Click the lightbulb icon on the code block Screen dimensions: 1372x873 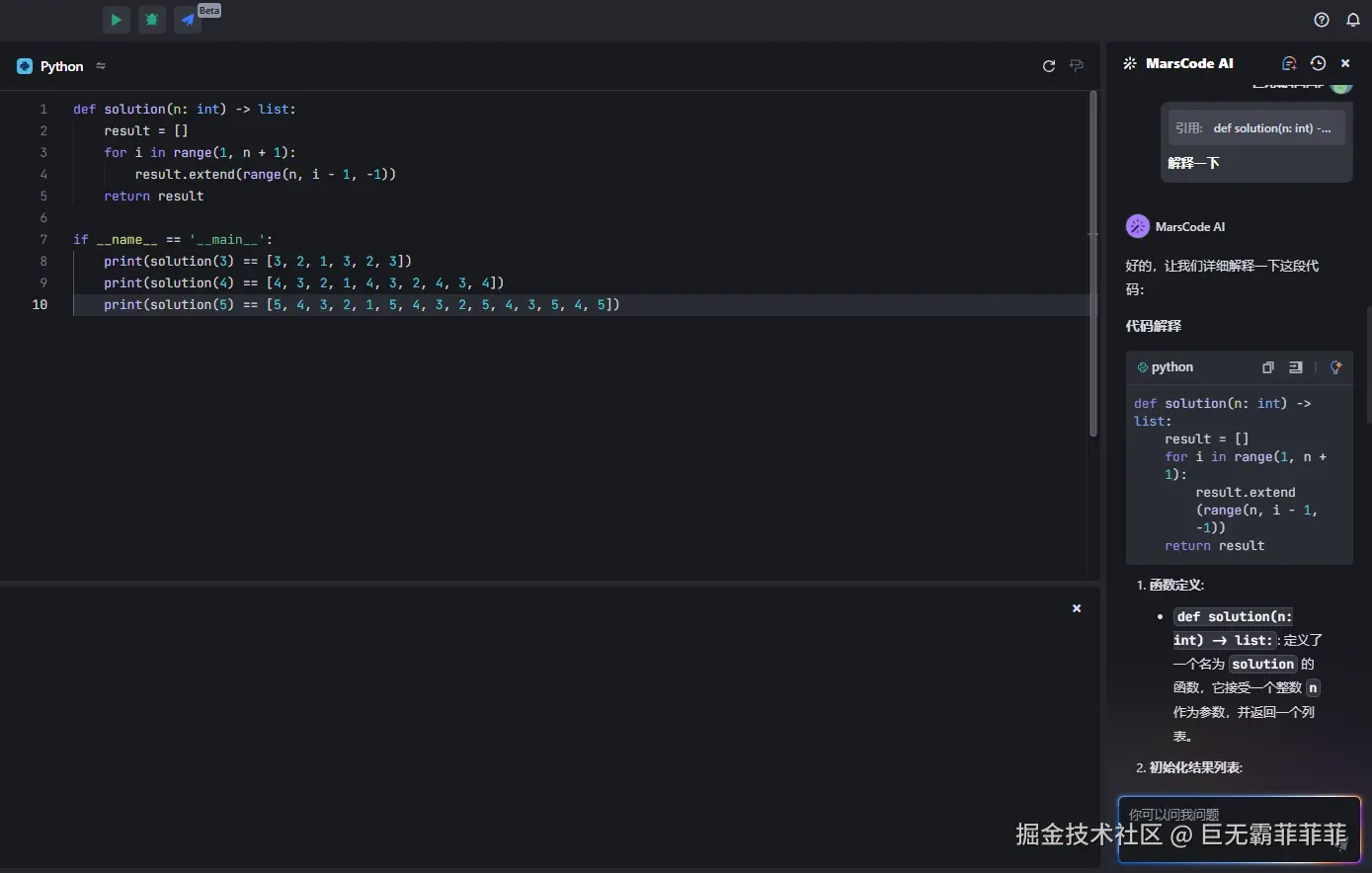point(1335,366)
